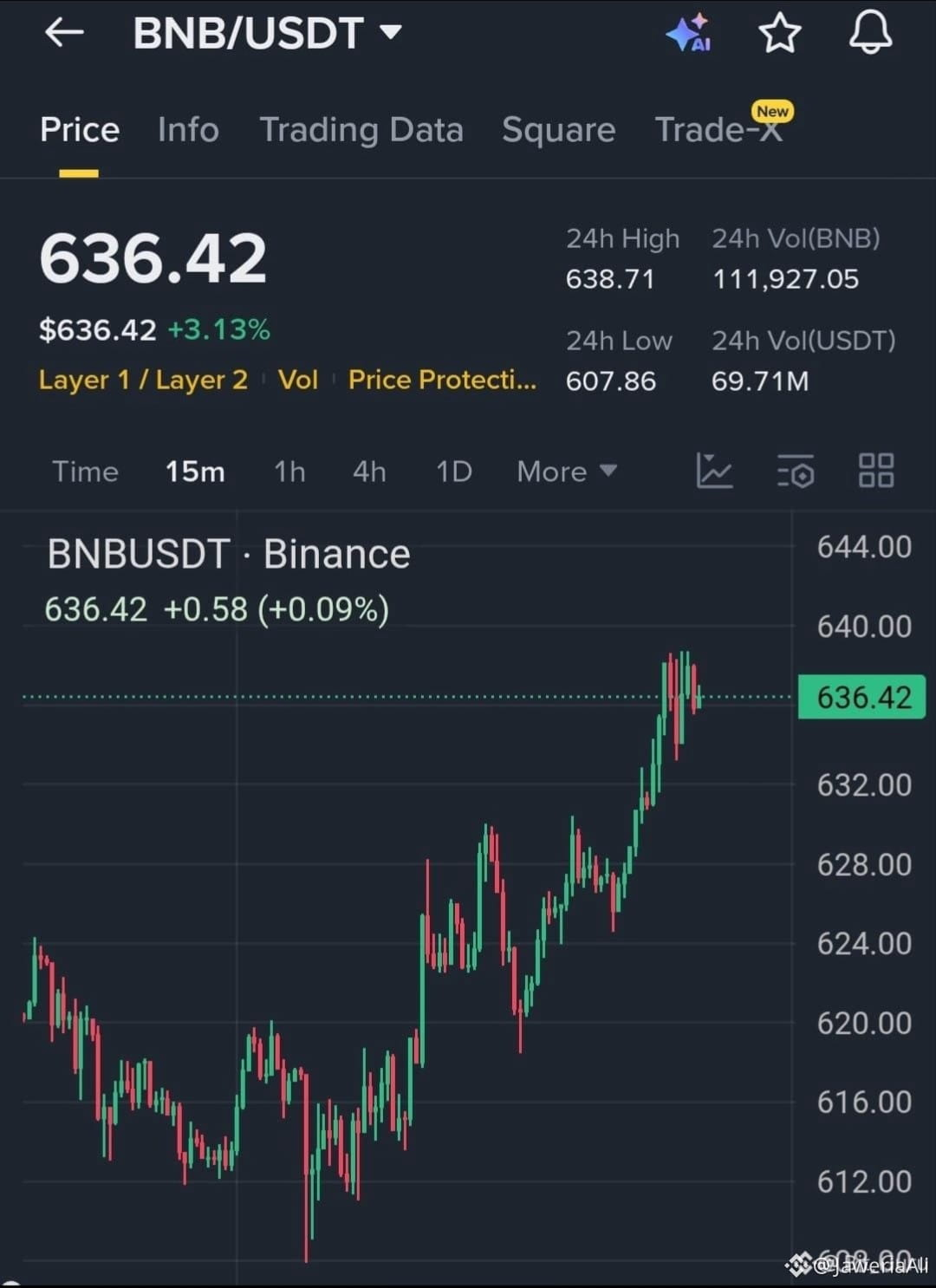The image size is (936, 1288).
Task: Click the green 636.42 price axis label
Action: point(861,697)
